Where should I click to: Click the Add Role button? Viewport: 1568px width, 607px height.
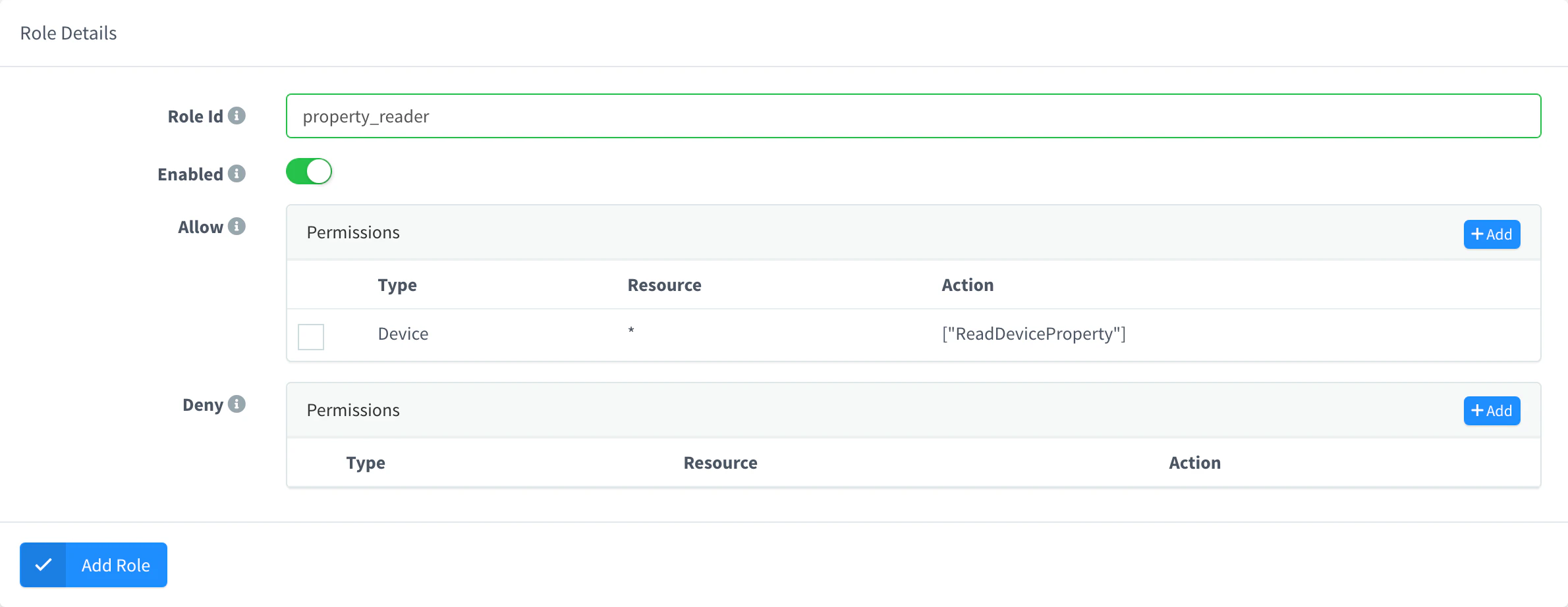click(94, 565)
